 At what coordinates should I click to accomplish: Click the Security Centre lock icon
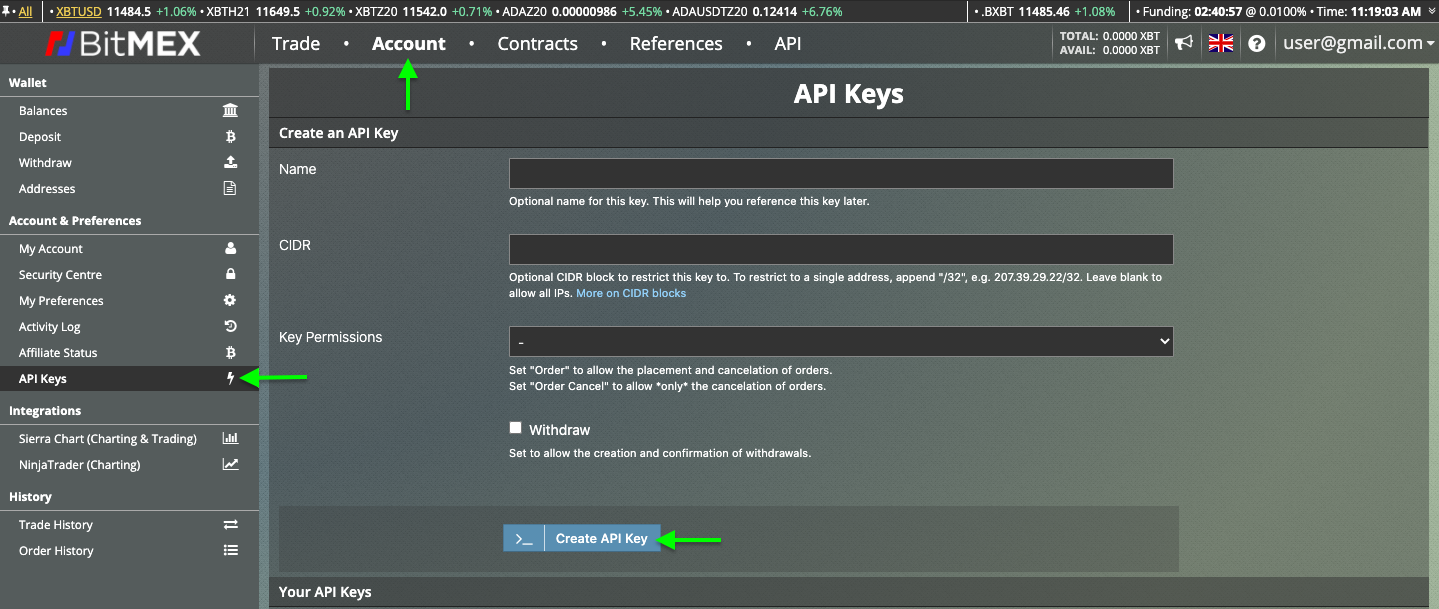[x=230, y=275]
